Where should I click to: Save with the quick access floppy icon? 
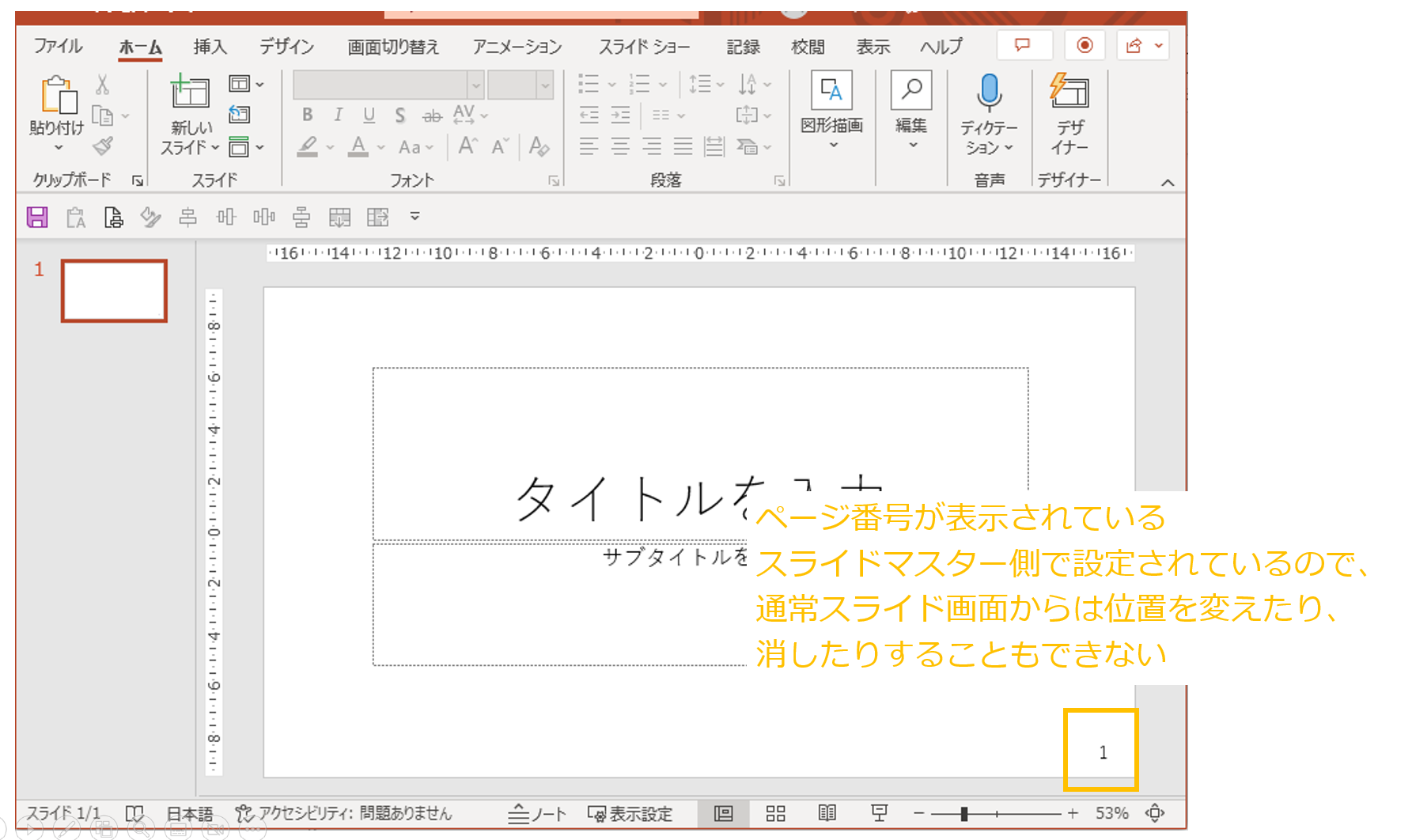click(x=37, y=217)
